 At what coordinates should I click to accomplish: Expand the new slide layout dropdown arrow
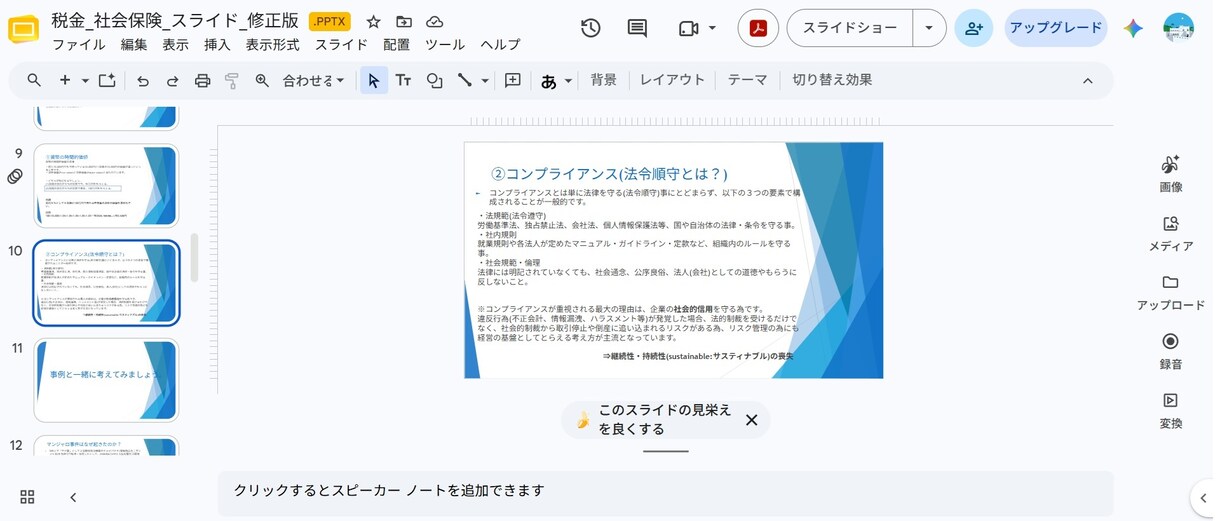[85, 80]
